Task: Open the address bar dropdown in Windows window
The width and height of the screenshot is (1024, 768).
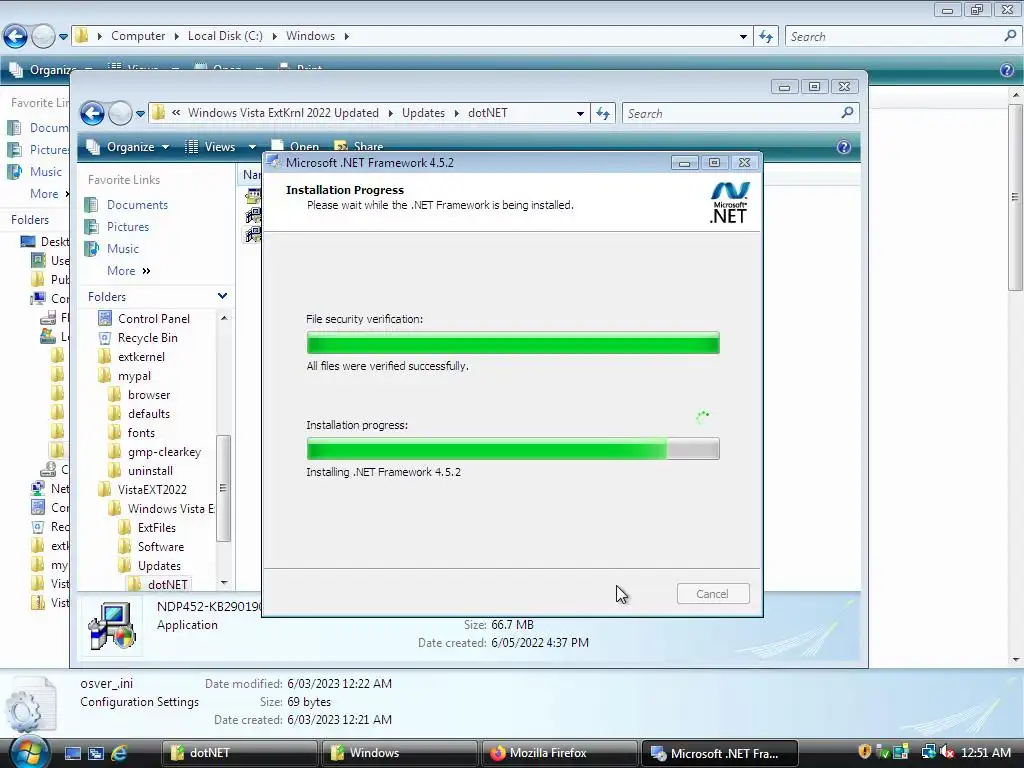Action: point(743,37)
